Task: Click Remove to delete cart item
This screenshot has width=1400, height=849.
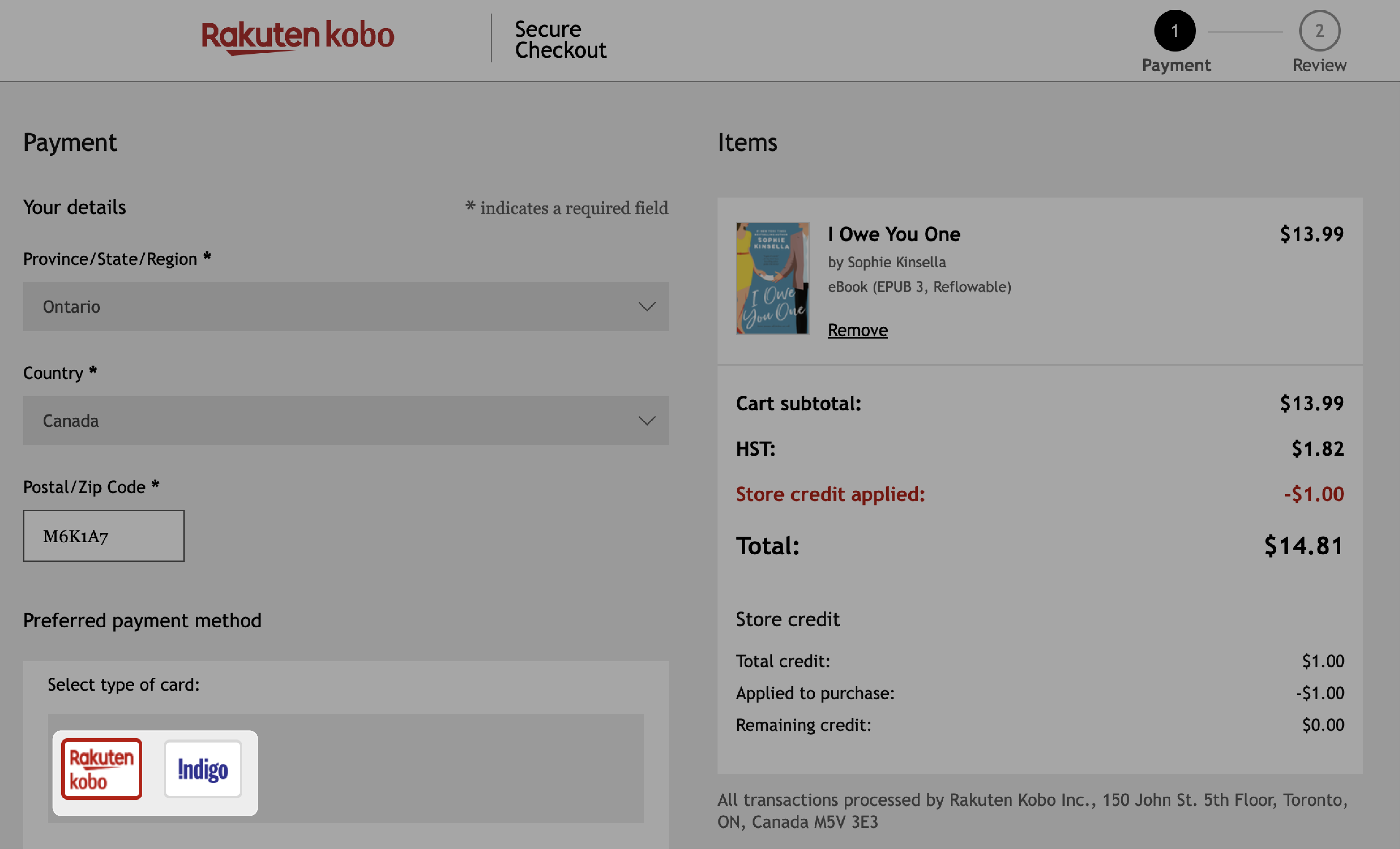Action: coord(857,329)
